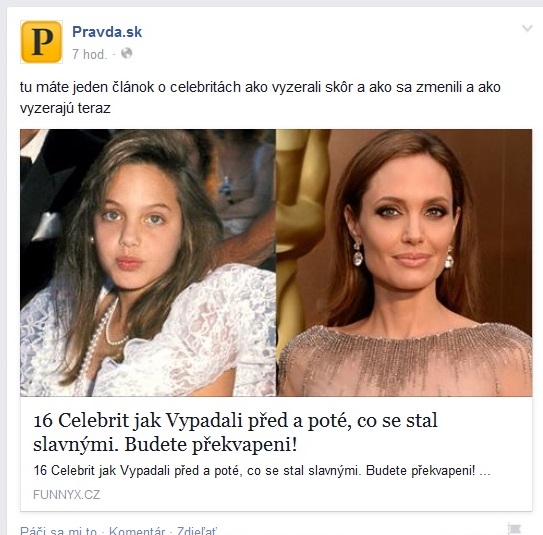Click the headline line slavnými. Budete překvapeni!
The height and width of the screenshot is (535, 543).
point(165,444)
